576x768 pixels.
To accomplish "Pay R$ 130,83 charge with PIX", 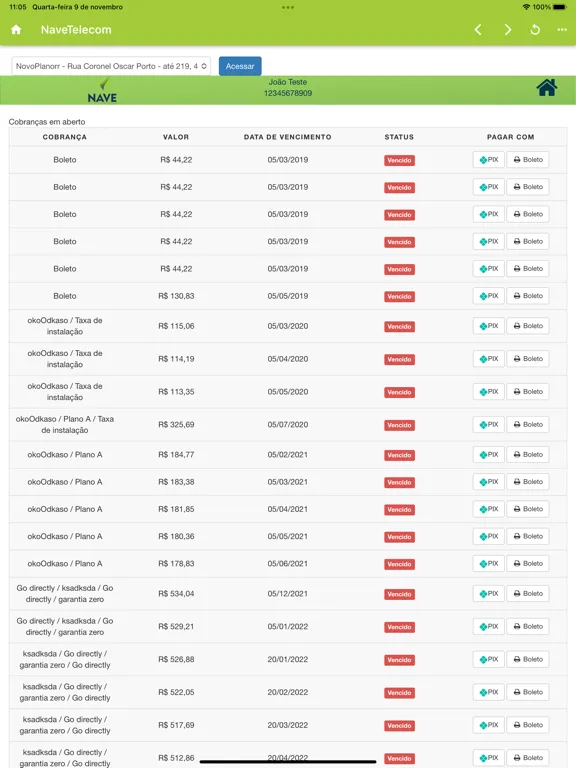I will (488, 296).
